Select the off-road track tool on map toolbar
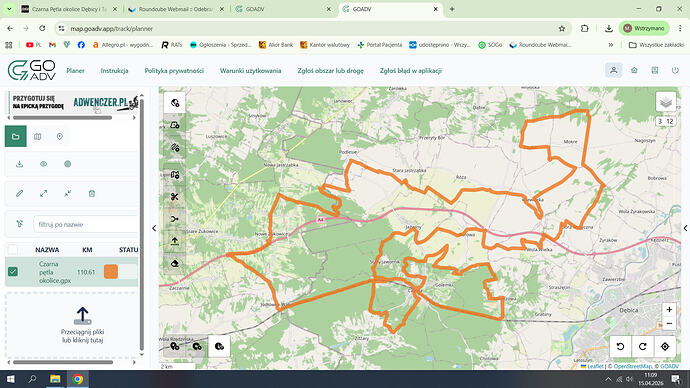 [x=175, y=148]
